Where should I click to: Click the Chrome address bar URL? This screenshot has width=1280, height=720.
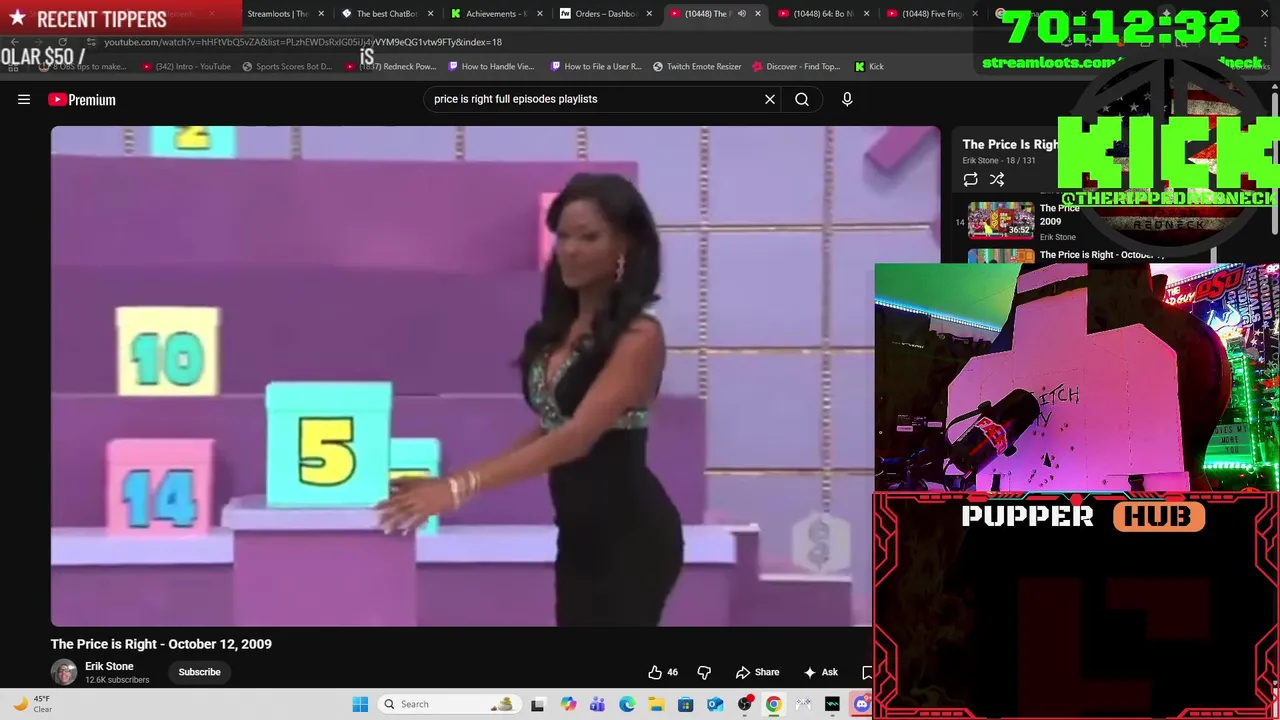pyautogui.click(x=303, y=42)
